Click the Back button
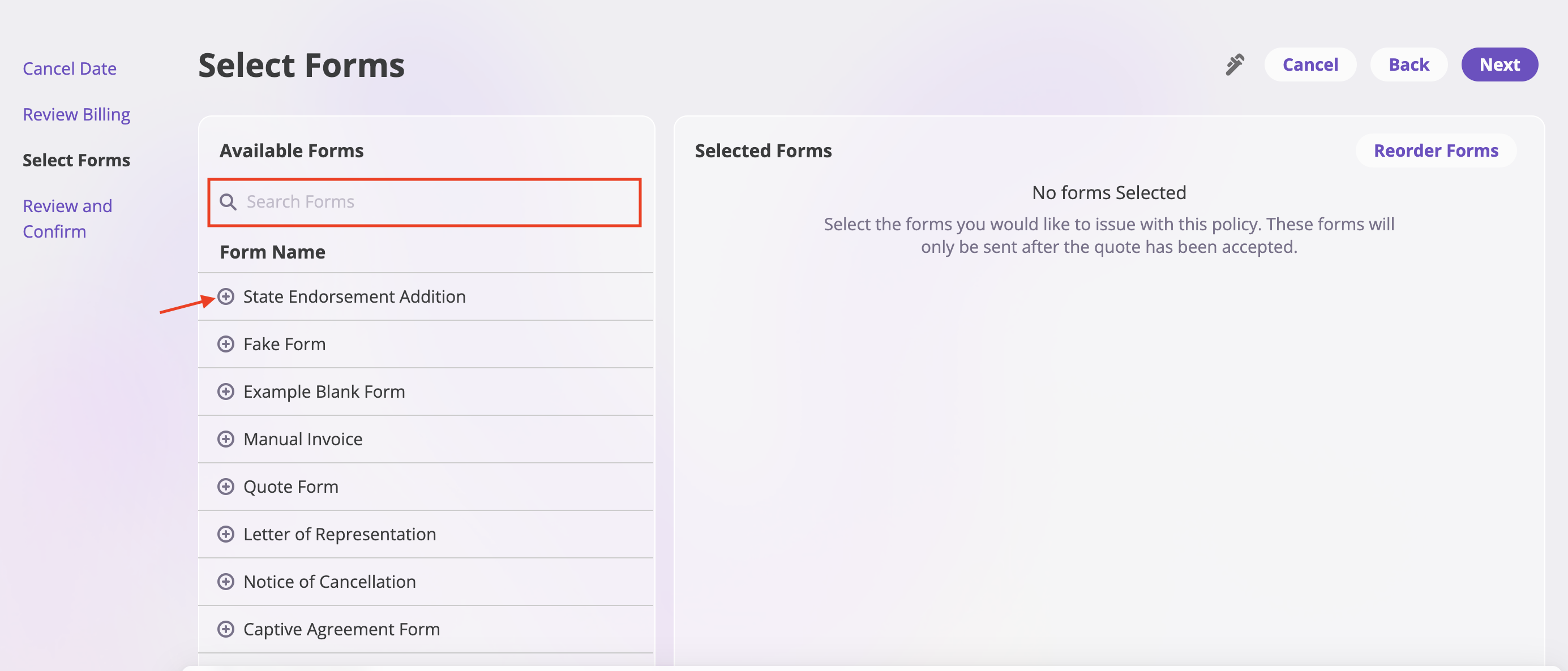The height and width of the screenshot is (671, 1568). [1408, 64]
